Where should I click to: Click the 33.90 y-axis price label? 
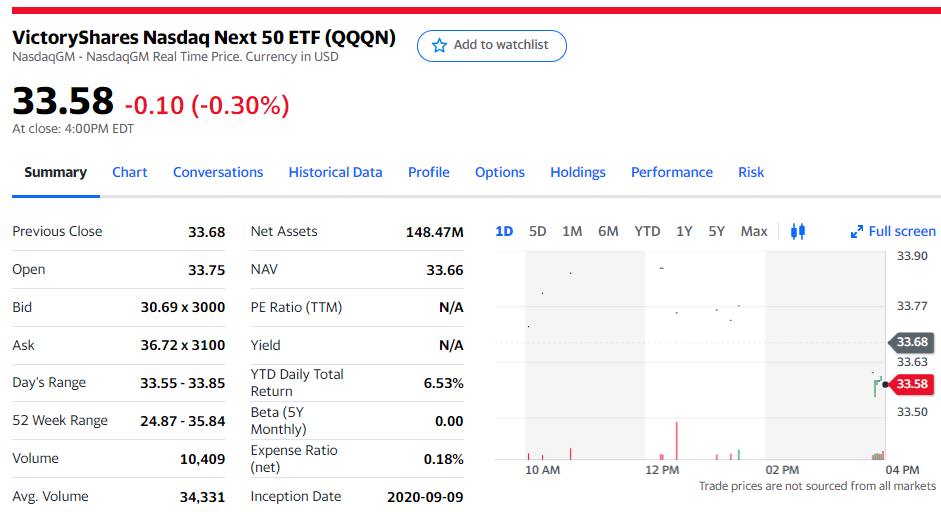[x=912, y=256]
